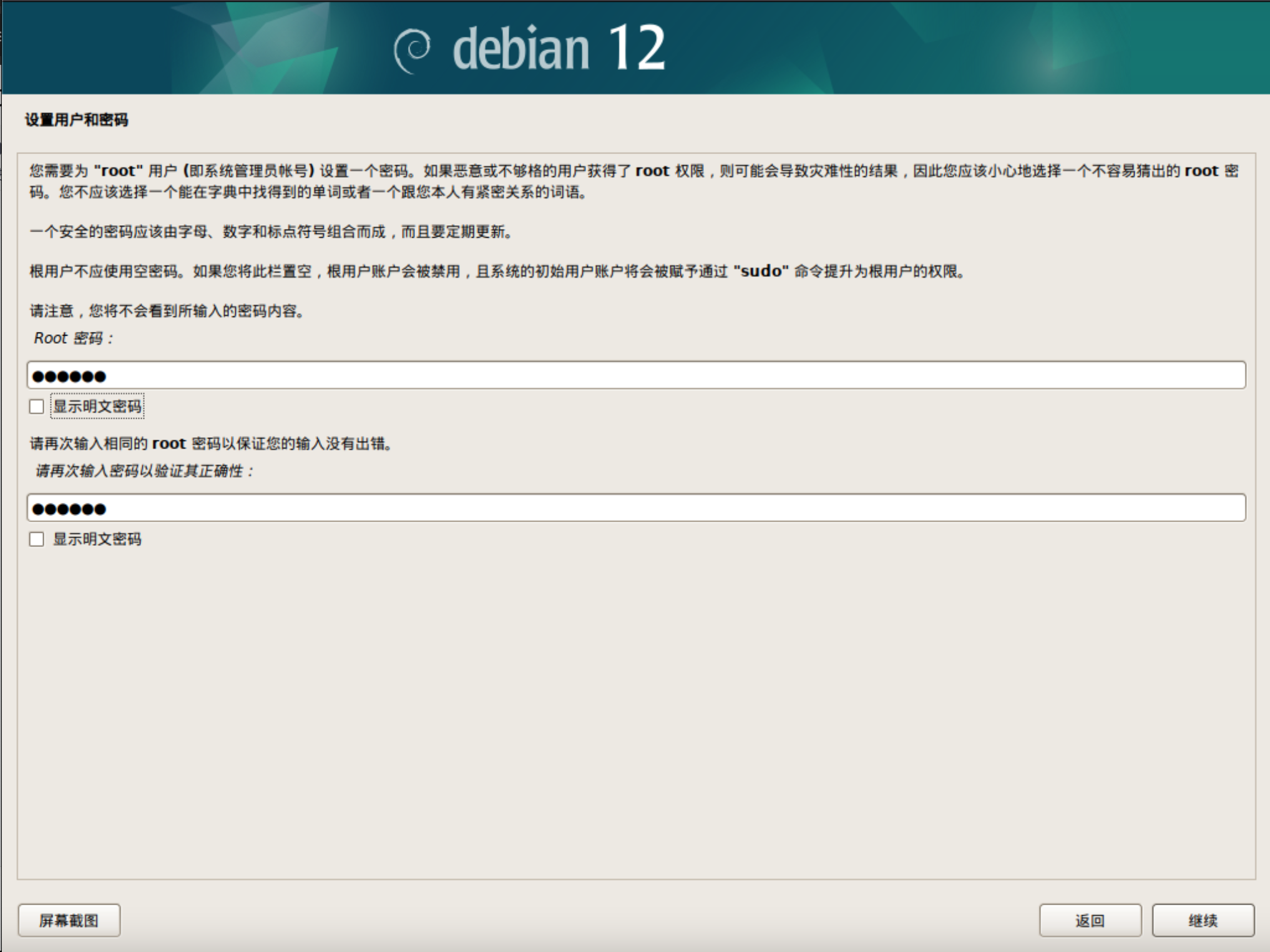This screenshot has height=952, width=1270.
Task: Click the "debian 12" banner text
Action: click(559, 49)
